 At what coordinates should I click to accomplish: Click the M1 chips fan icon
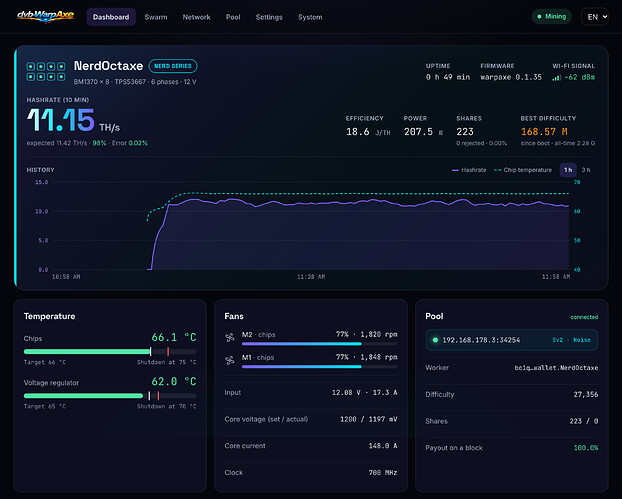[230, 360]
